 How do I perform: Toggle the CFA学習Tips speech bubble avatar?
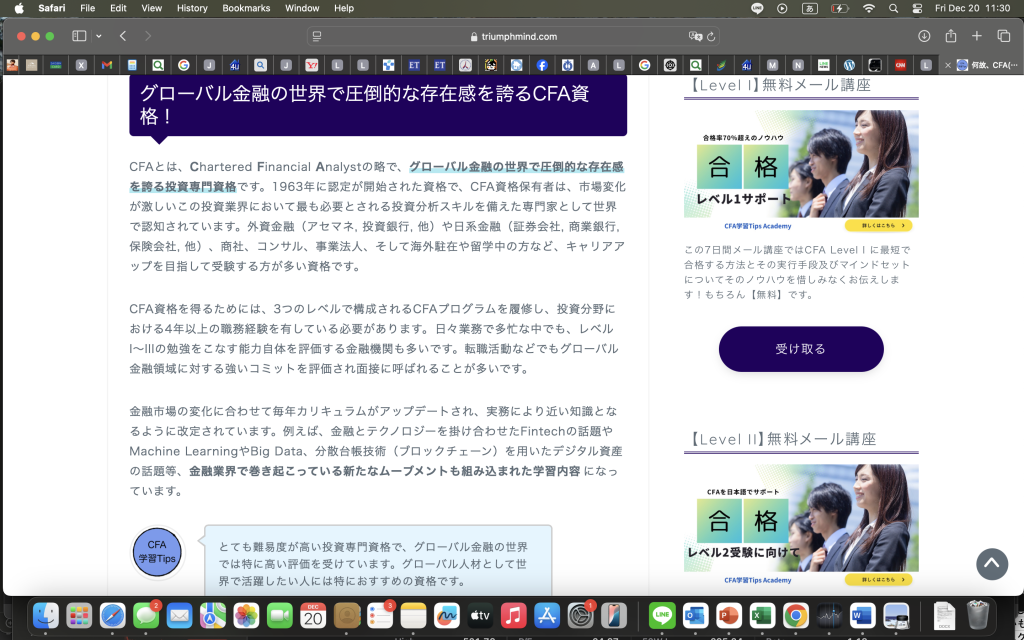coord(157,552)
